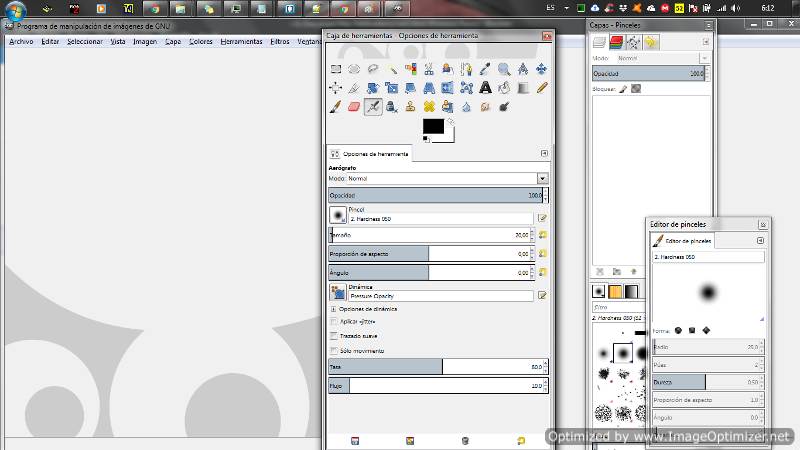The image size is (800, 450).
Task: Open Opciones de herramienta tab configuration menu
Action: [544, 154]
